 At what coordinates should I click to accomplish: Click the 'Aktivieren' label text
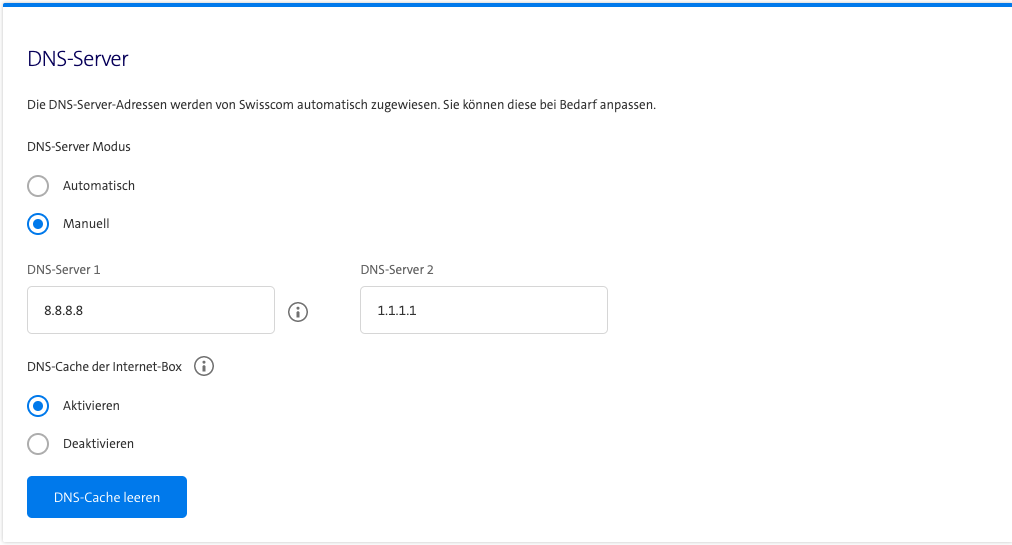coord(91,406)
